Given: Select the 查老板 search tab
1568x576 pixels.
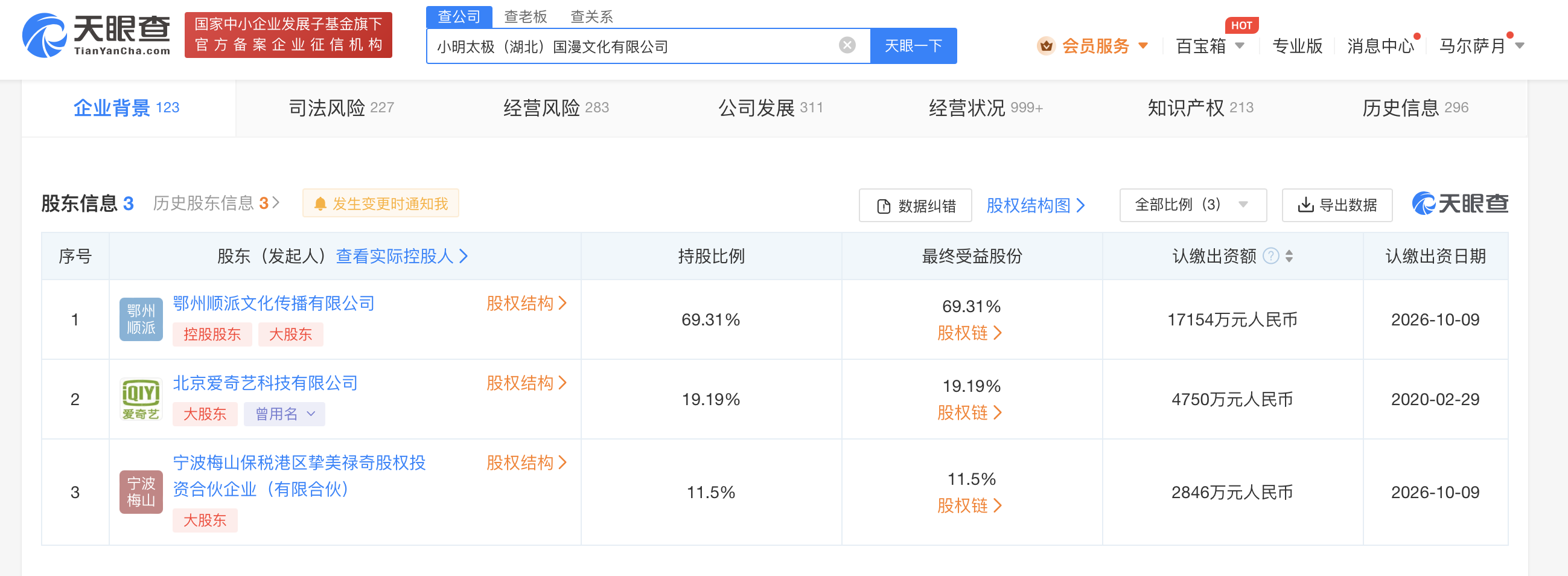Looking at the screenshot, I should tap(524, 16).
